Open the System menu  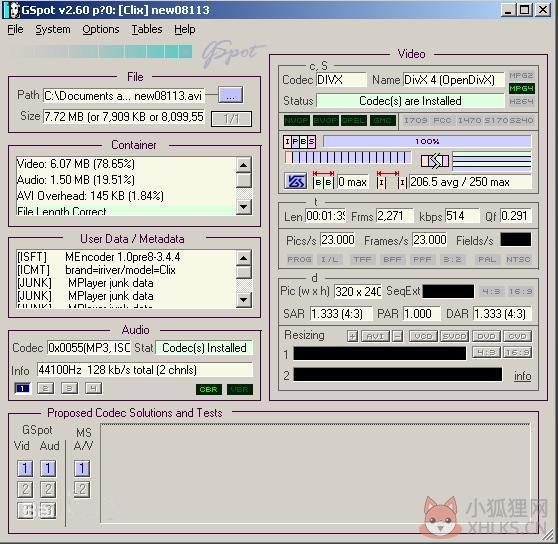(x=53, y=30)
